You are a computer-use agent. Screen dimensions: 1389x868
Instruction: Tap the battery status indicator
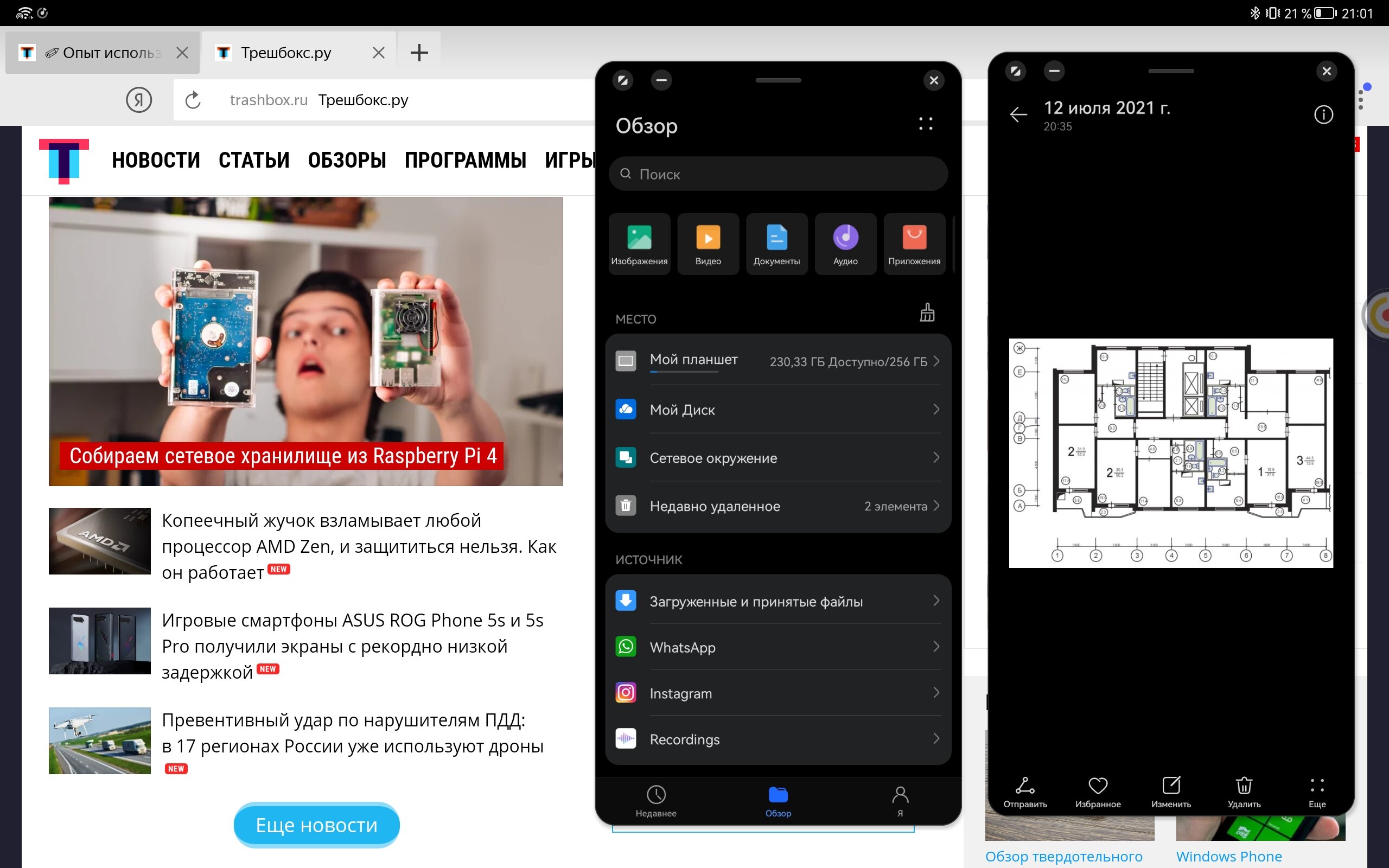(1326, 12)
